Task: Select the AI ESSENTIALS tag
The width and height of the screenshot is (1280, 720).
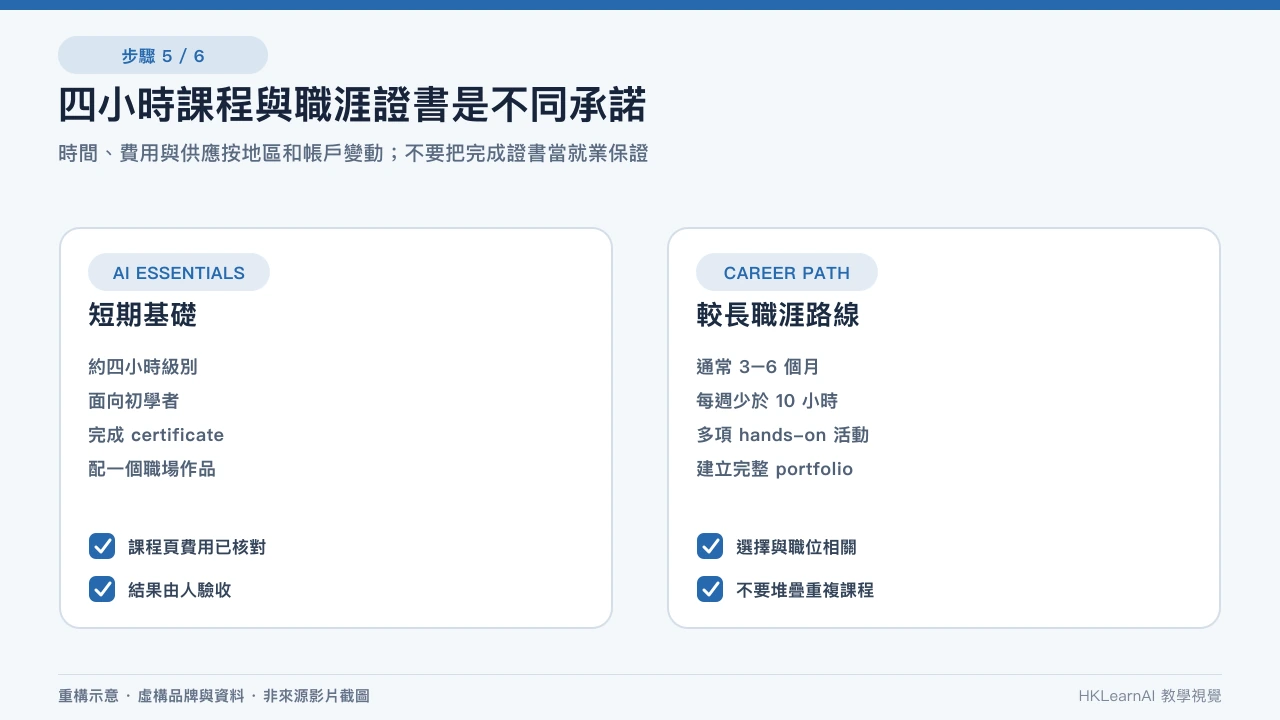Action: [x=179, y=272]
